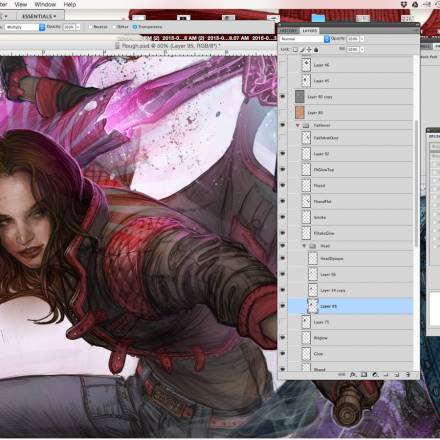Screen dimensions: 440x440
Task: Click the lock position icon
Action: [309, 50]
